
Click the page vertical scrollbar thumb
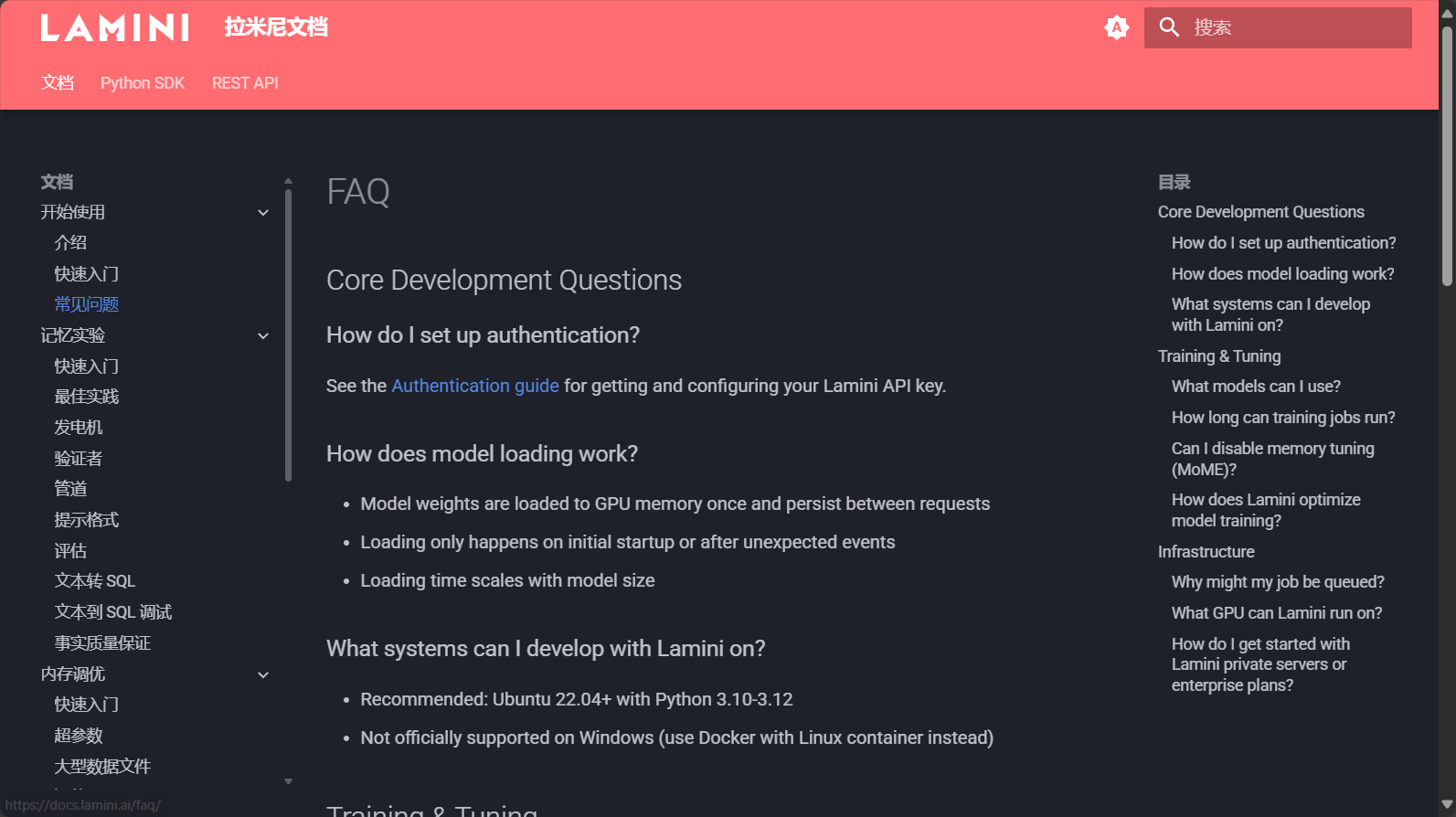(1447, 156)
